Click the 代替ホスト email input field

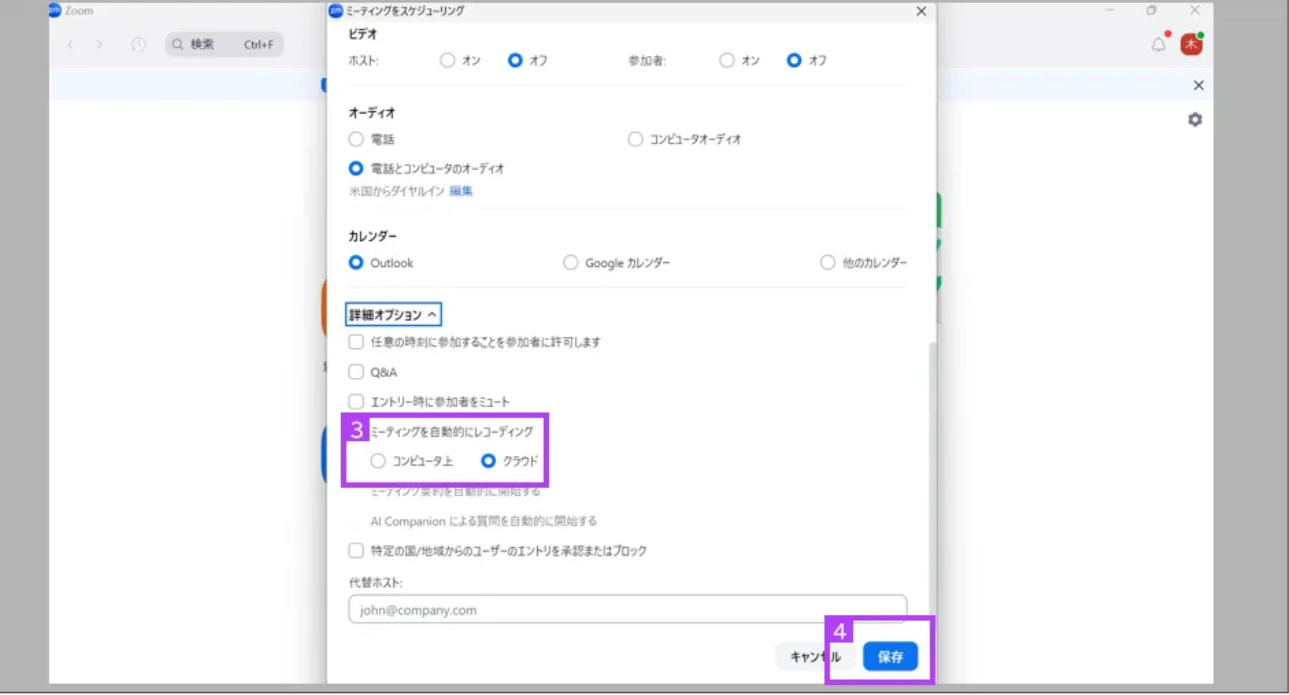627,609
